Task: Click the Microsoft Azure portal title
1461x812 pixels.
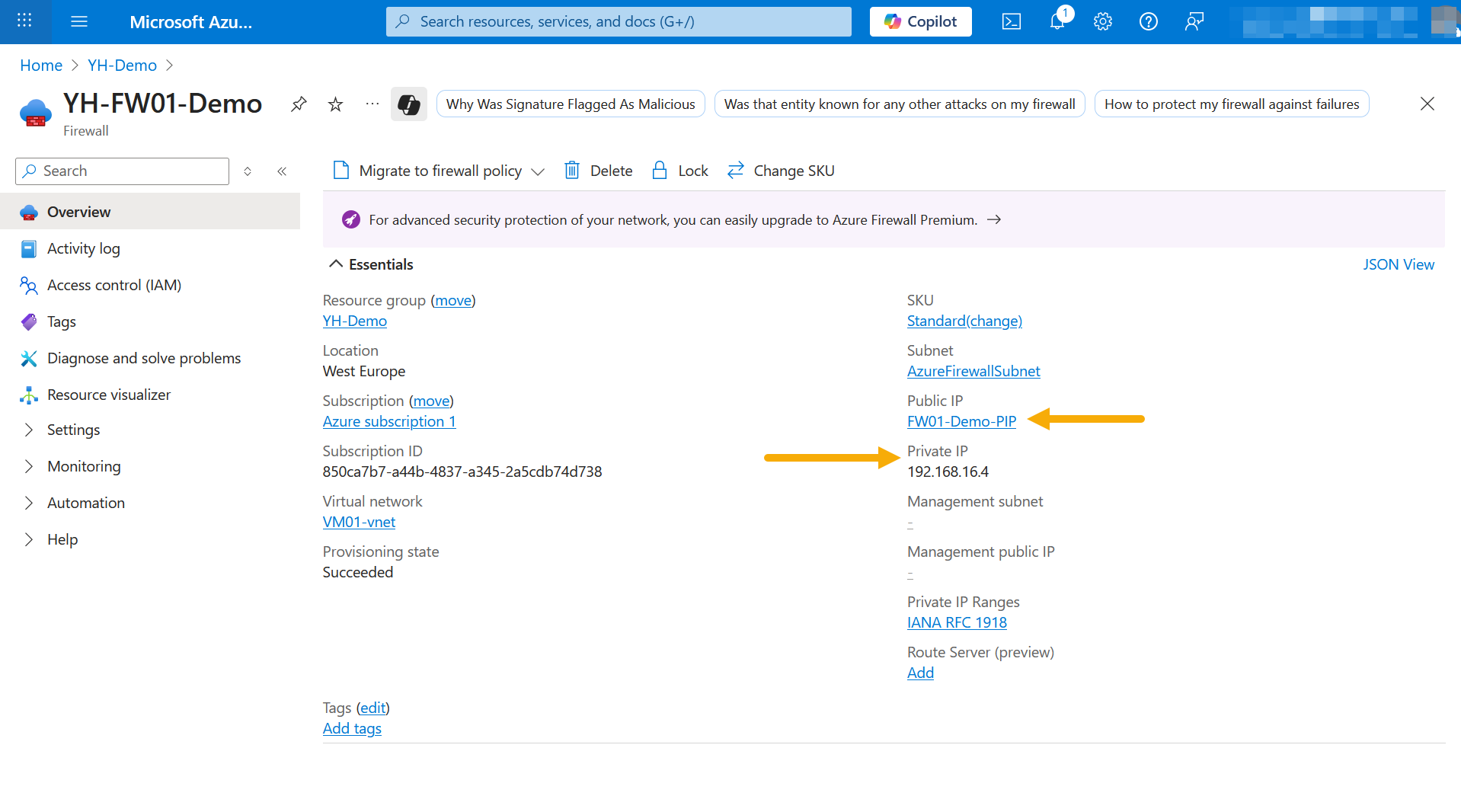Action: [x=190, y=21]
